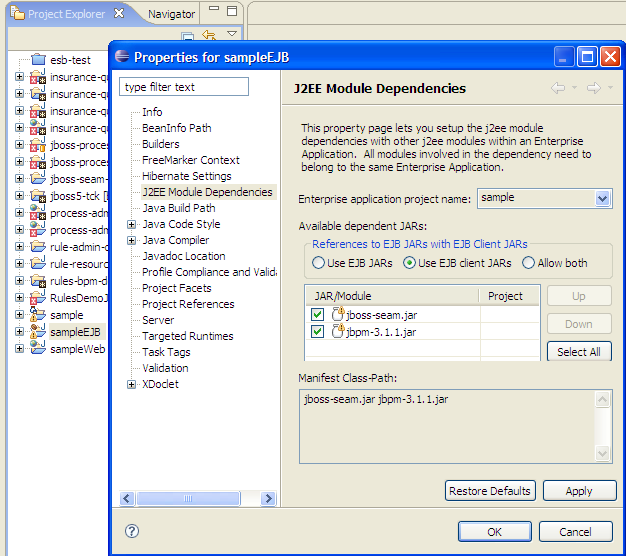This screenshot has width=626, height=556.
Task: Open Task Tags properties page
Action: pyautogui.click(x=166, y=352)
